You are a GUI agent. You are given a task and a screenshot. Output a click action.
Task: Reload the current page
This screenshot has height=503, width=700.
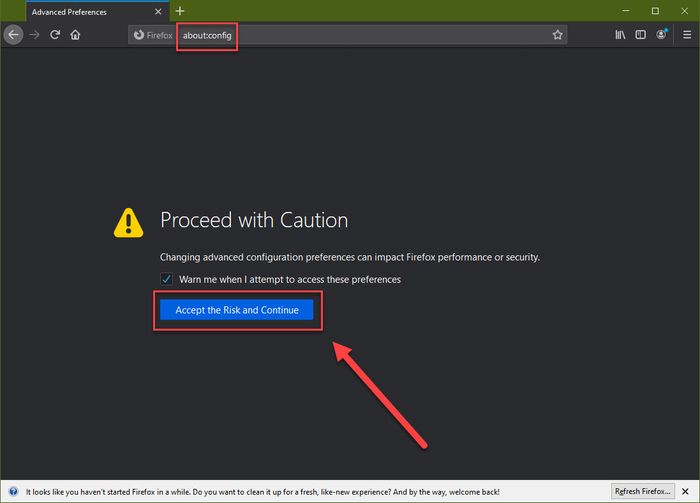[55, 35]
